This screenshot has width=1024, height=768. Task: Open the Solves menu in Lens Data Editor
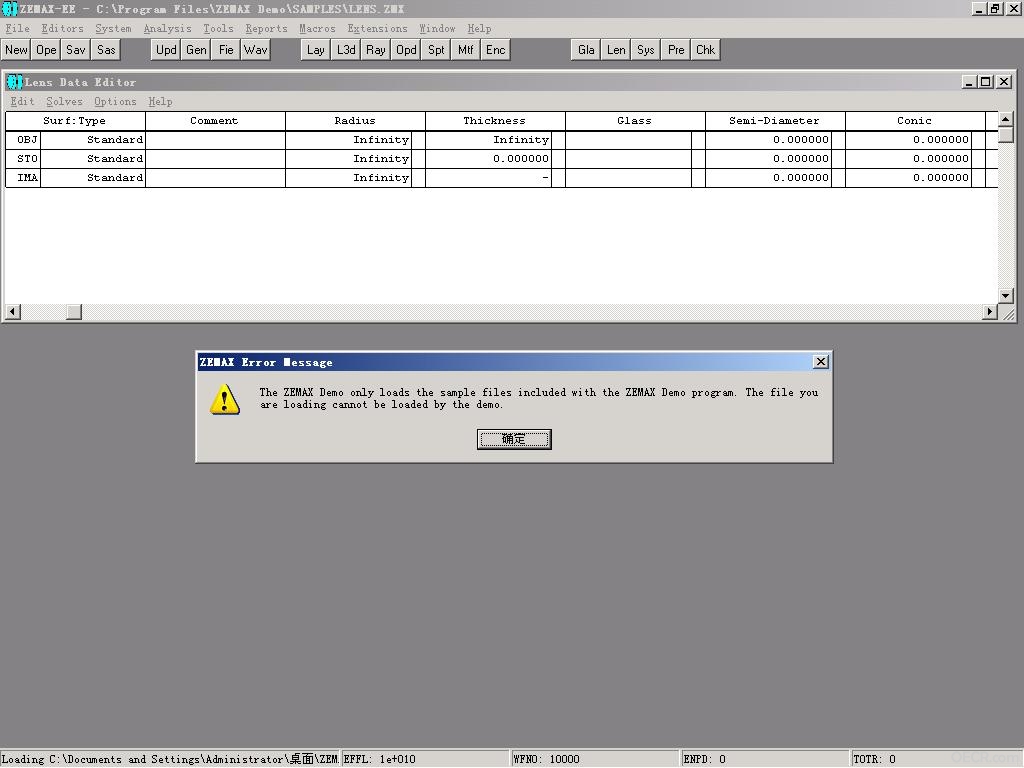pos(64,102)
